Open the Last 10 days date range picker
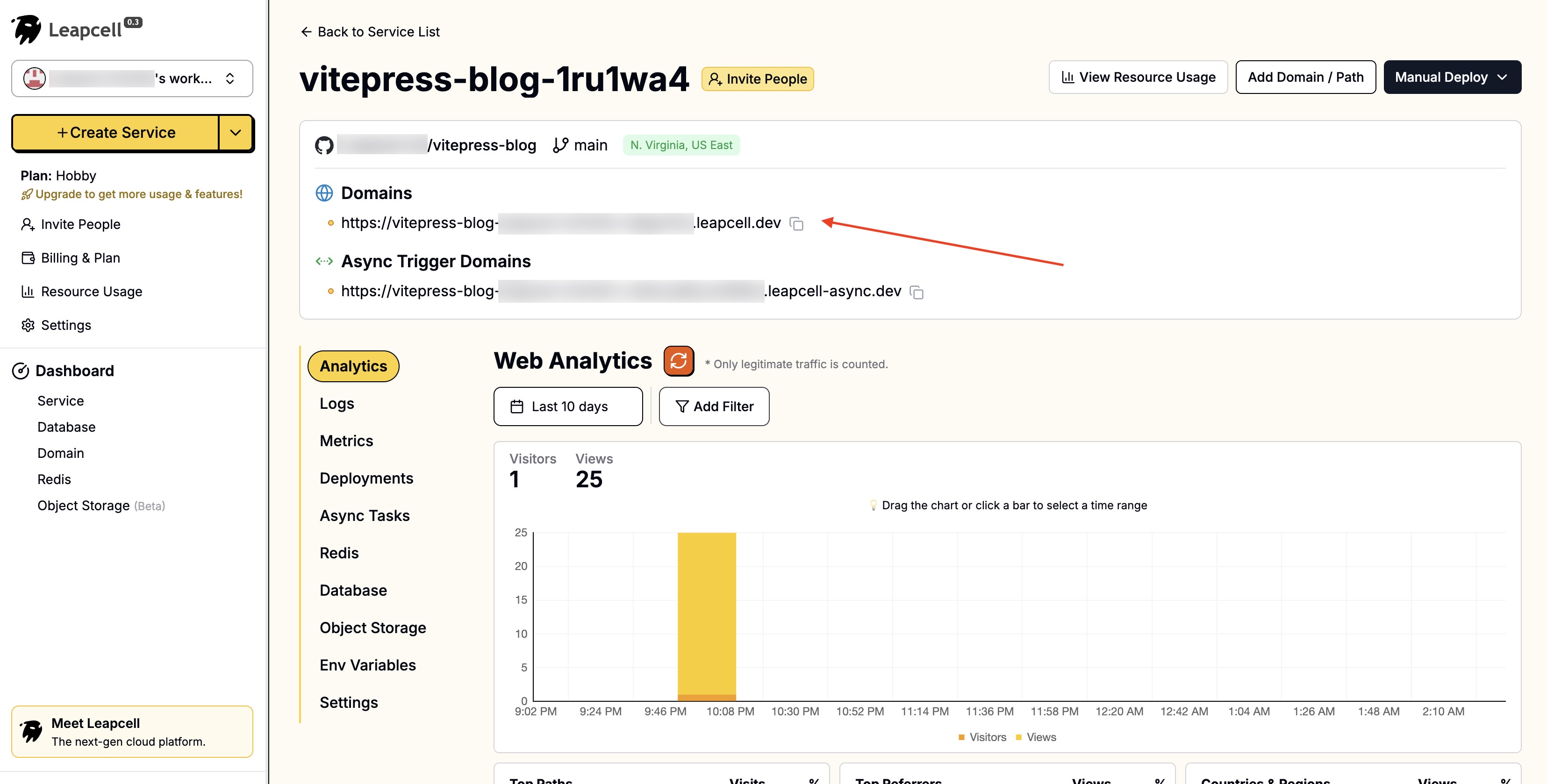Image resolution: width=1547 pixels, height=784 pixels. pos(568,406)
